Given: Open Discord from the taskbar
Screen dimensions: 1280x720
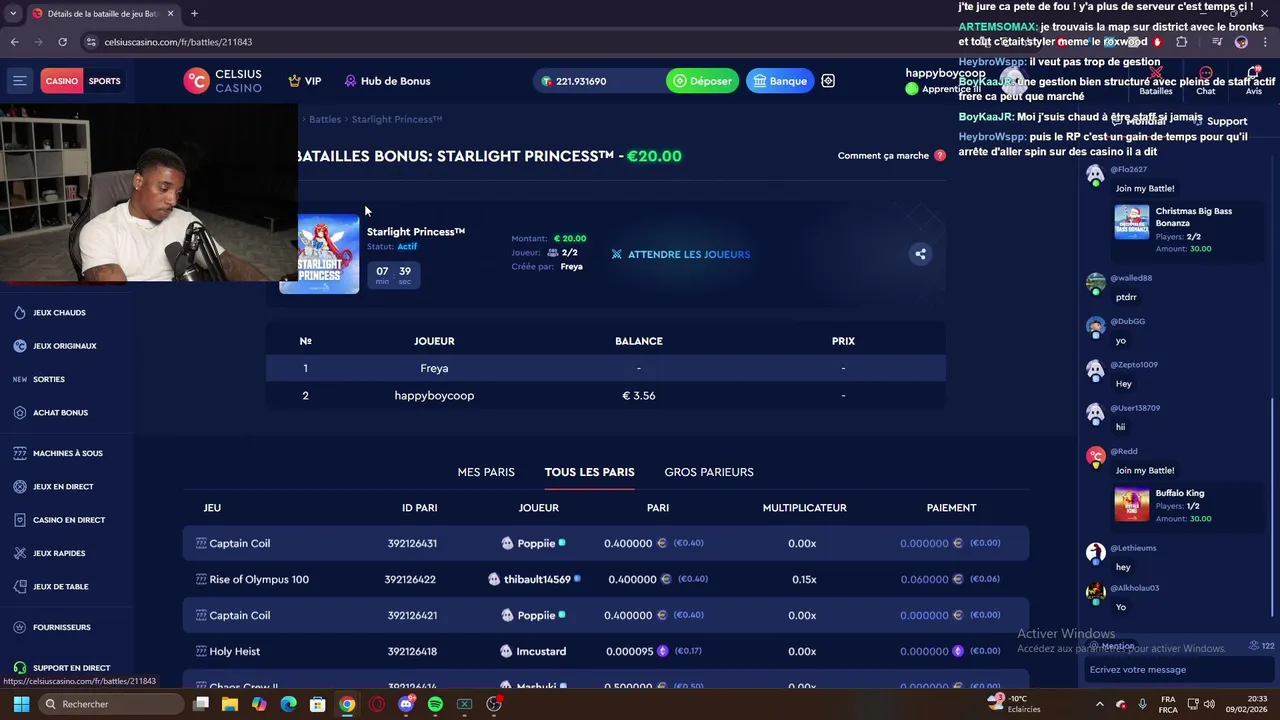Looking at the screenshot, I should [406, 704].
